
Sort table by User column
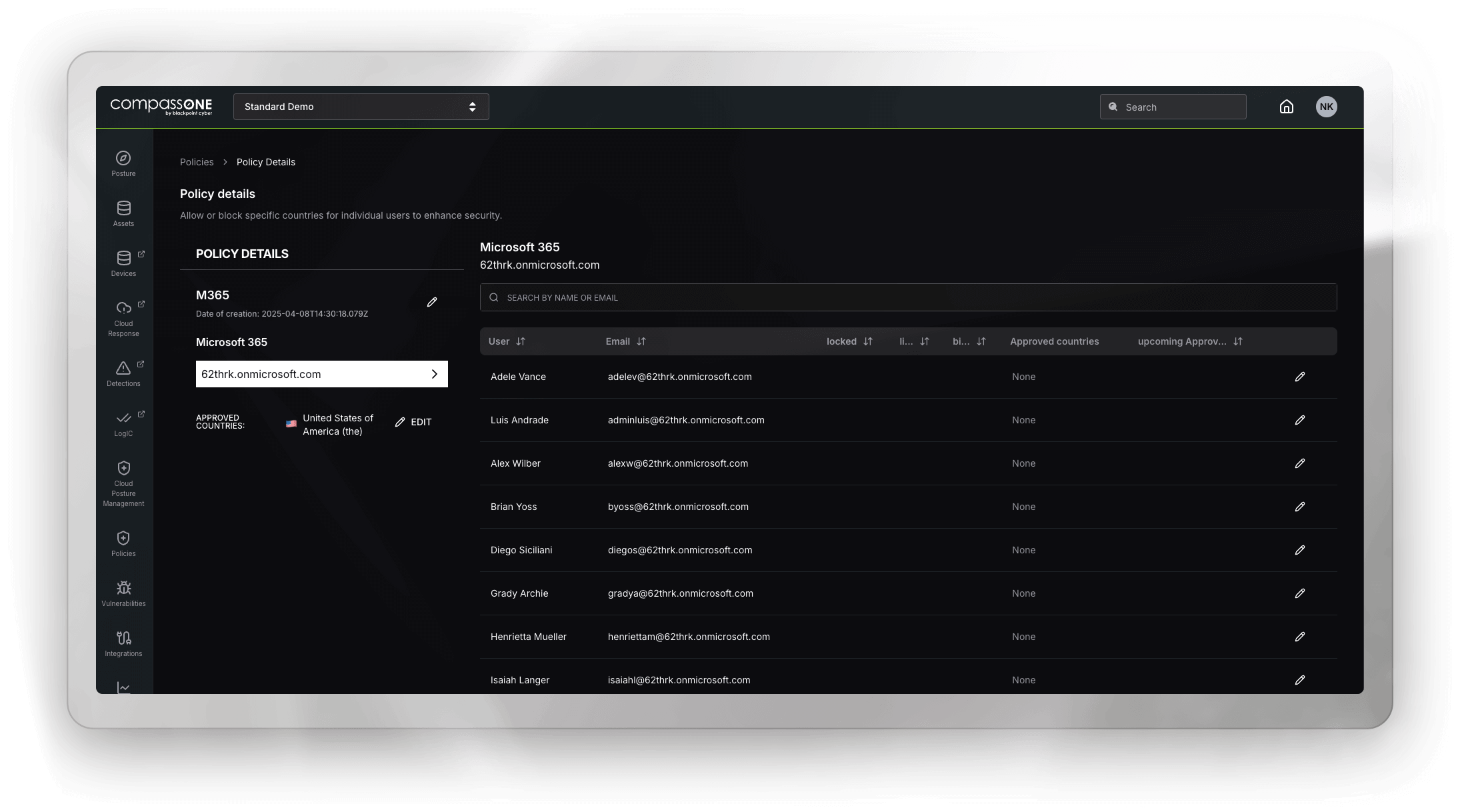click(521, 341)
